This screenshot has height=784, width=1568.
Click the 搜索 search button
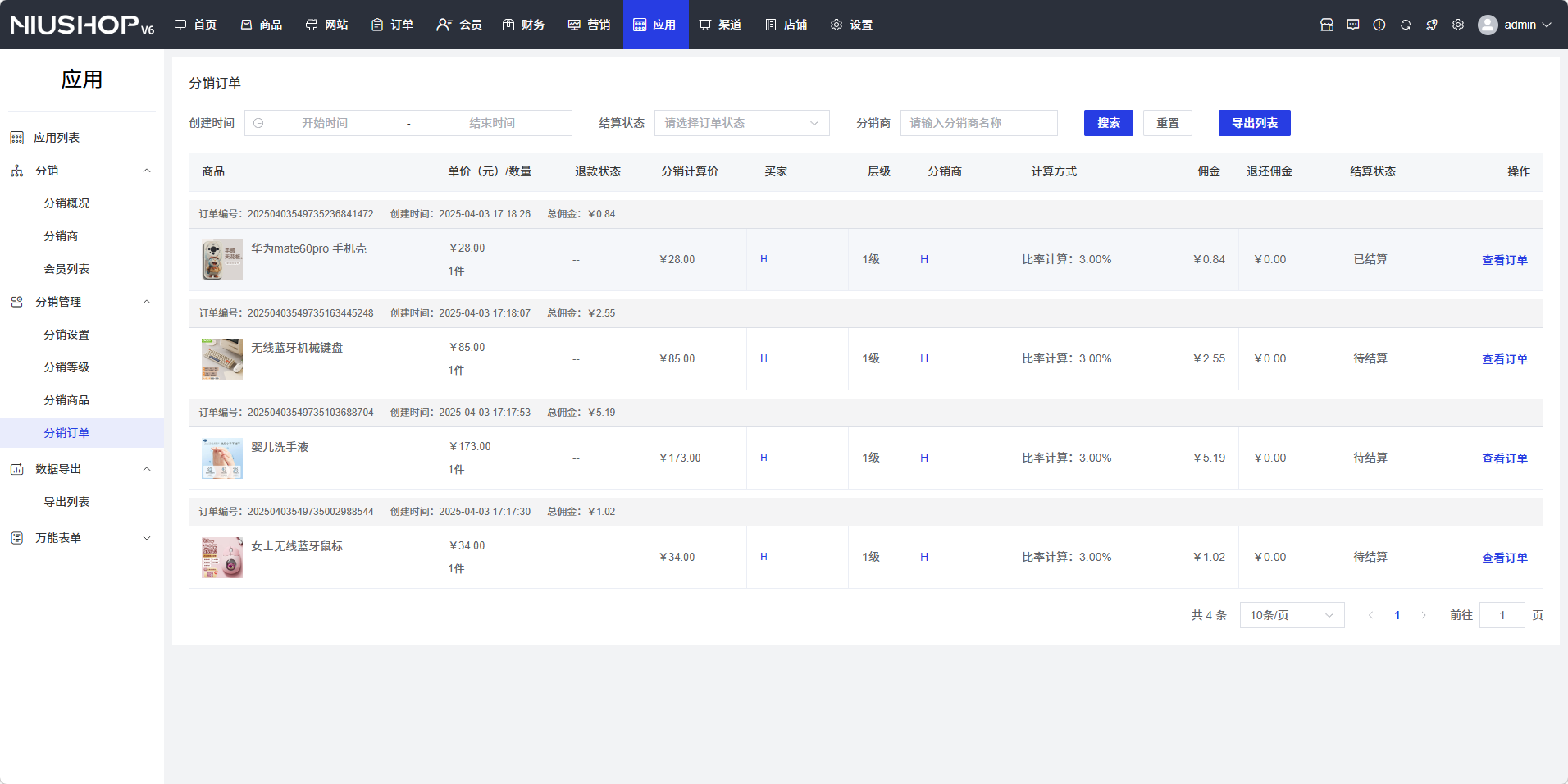[1108, 123]
